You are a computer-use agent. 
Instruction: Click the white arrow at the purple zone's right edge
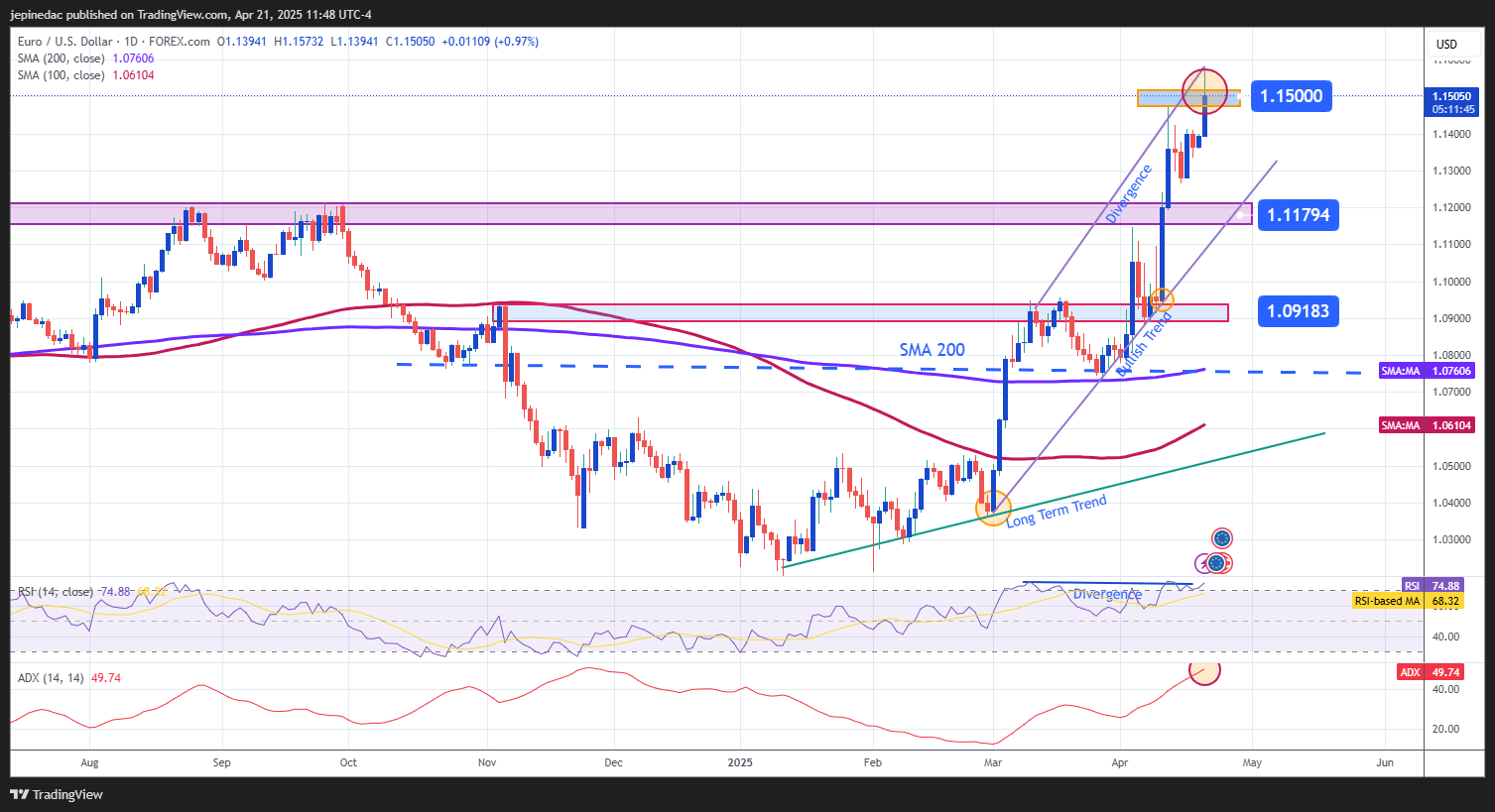click(x=1240, y=213)
